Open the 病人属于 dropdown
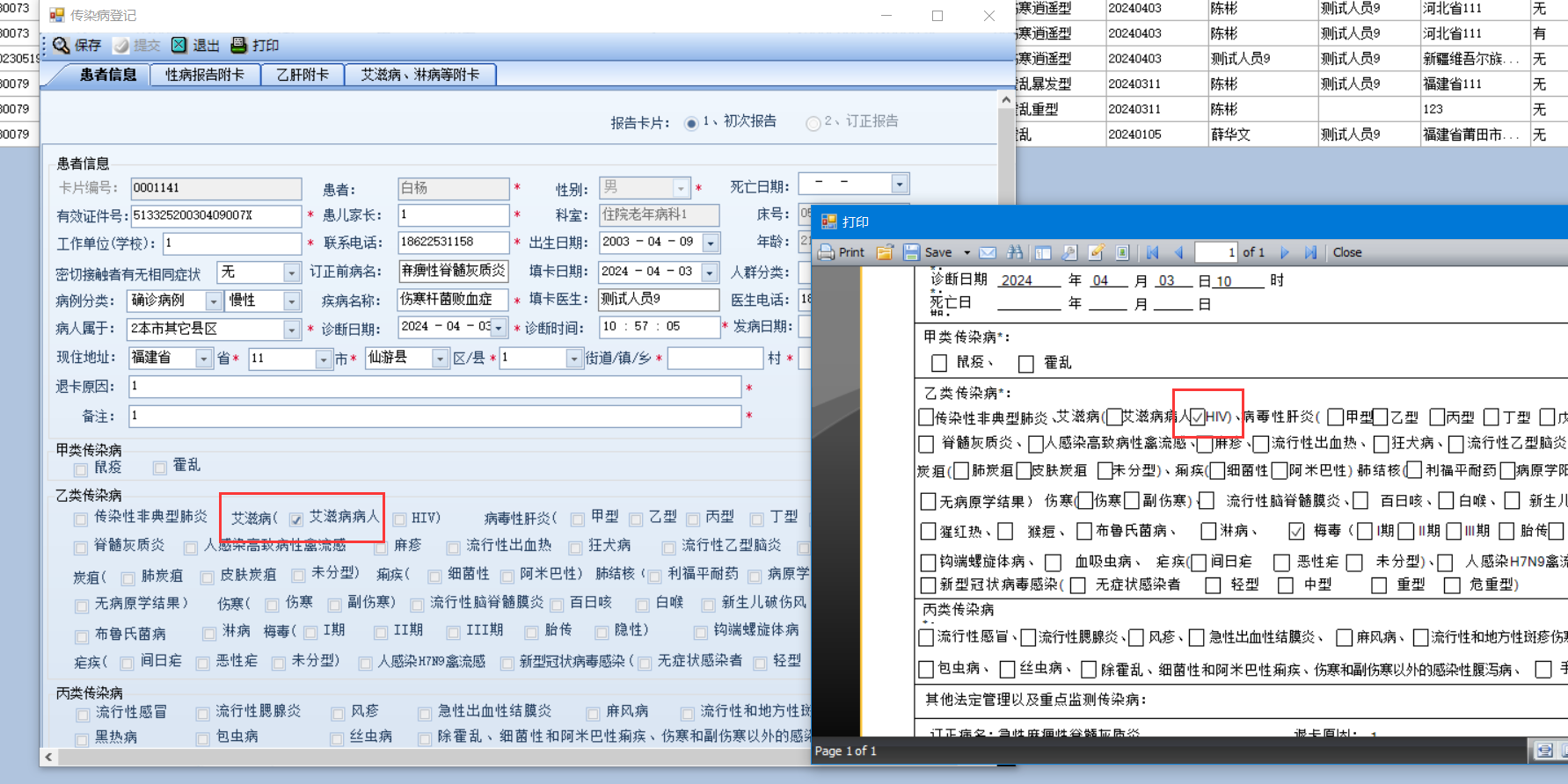This screenshot has height=784, width=1568. [292, 330]
